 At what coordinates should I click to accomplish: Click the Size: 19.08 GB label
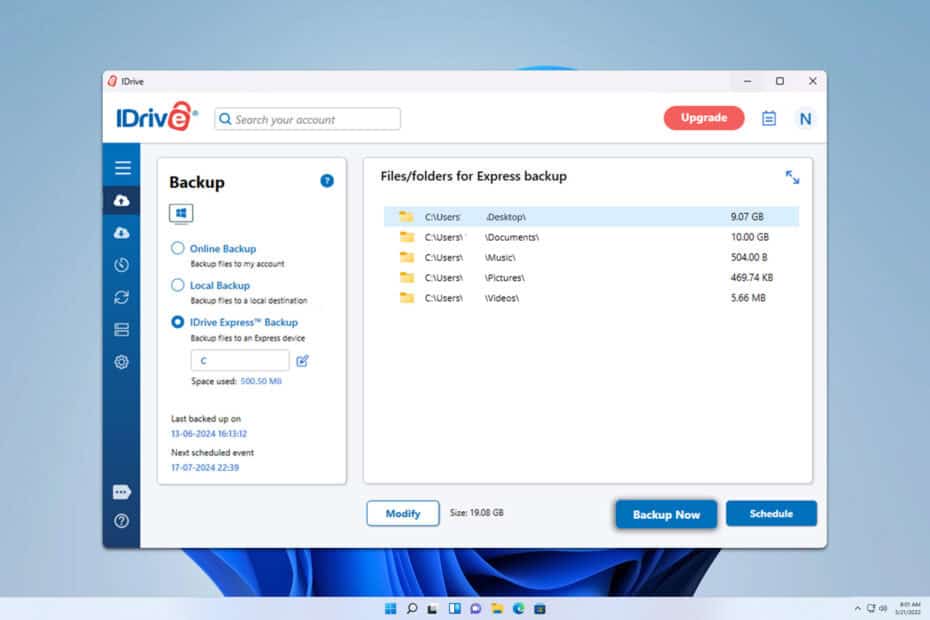click(x=476, y=513)
